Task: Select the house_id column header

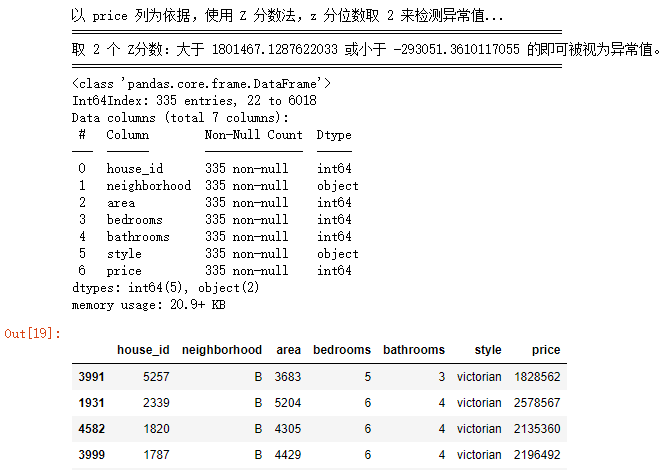Action: tap(143, 350)
